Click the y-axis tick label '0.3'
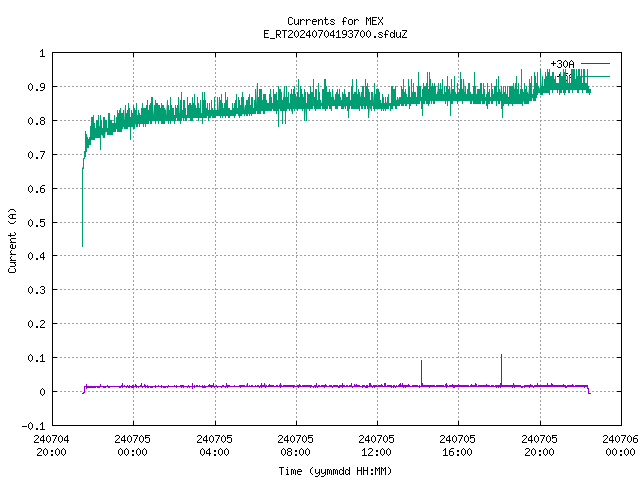This screenshot has width=640, height=480. coord(36,290)
